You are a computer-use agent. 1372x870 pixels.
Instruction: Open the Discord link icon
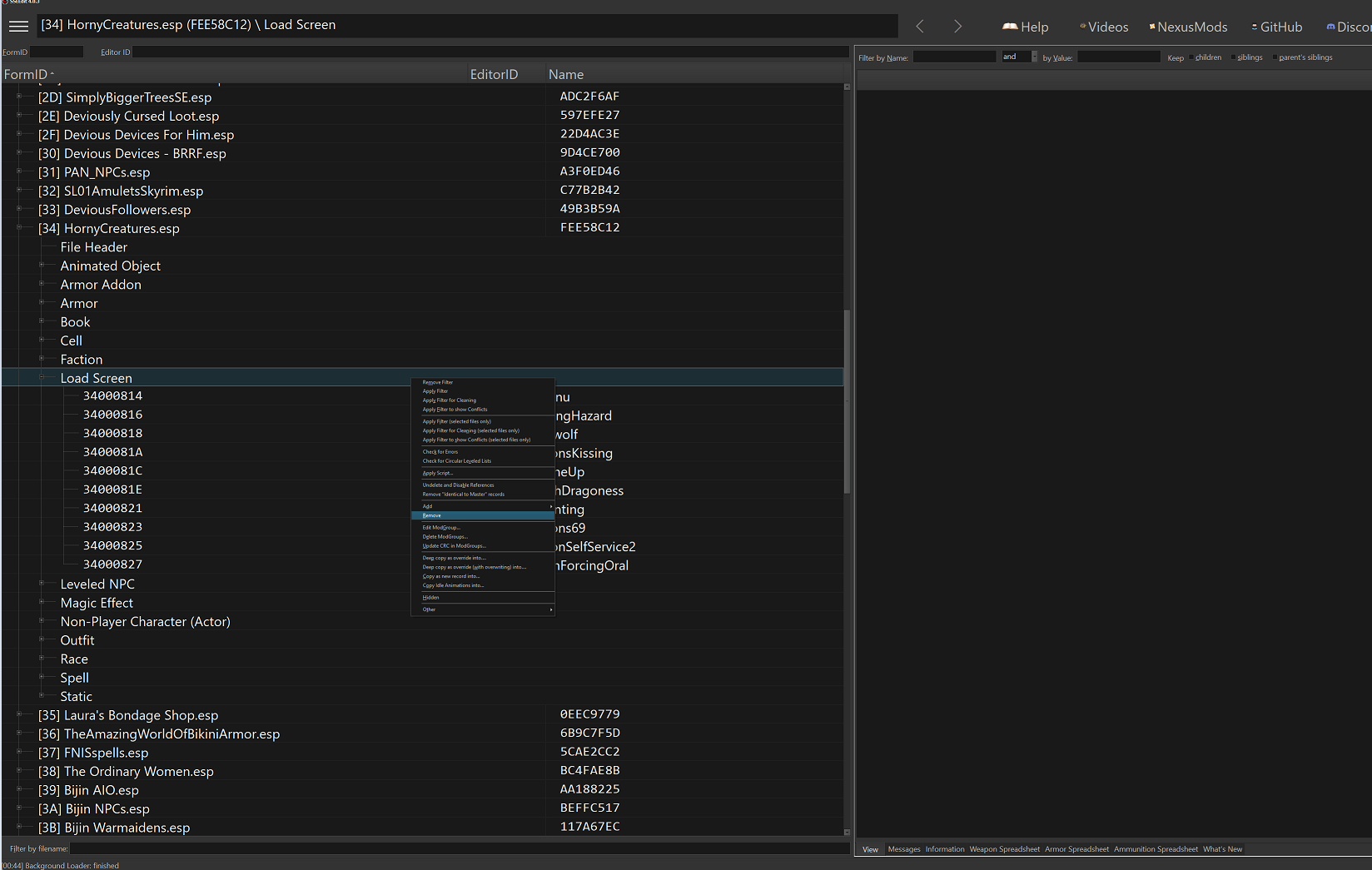pos(1330,27)
